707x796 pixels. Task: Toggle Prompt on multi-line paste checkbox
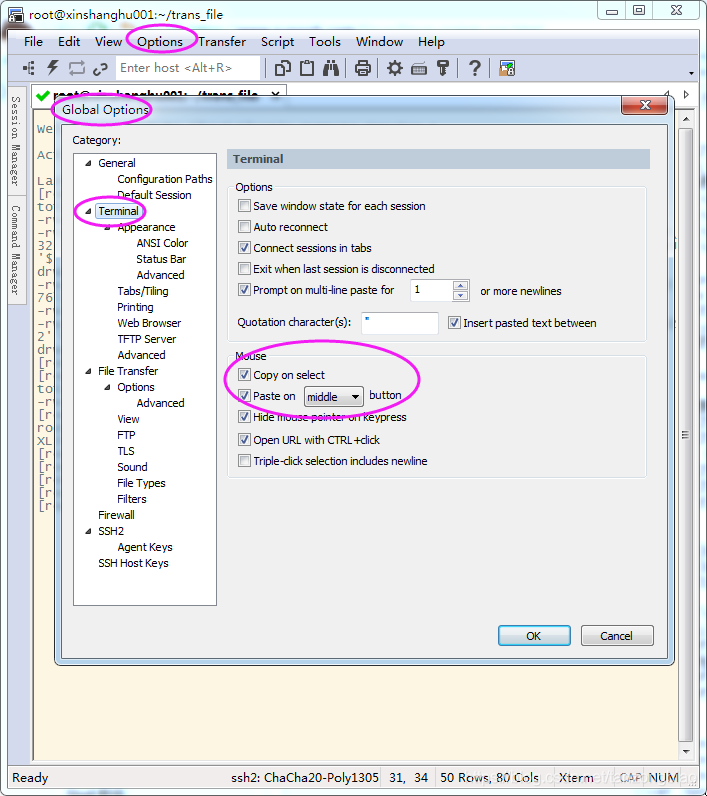[244, 289]
